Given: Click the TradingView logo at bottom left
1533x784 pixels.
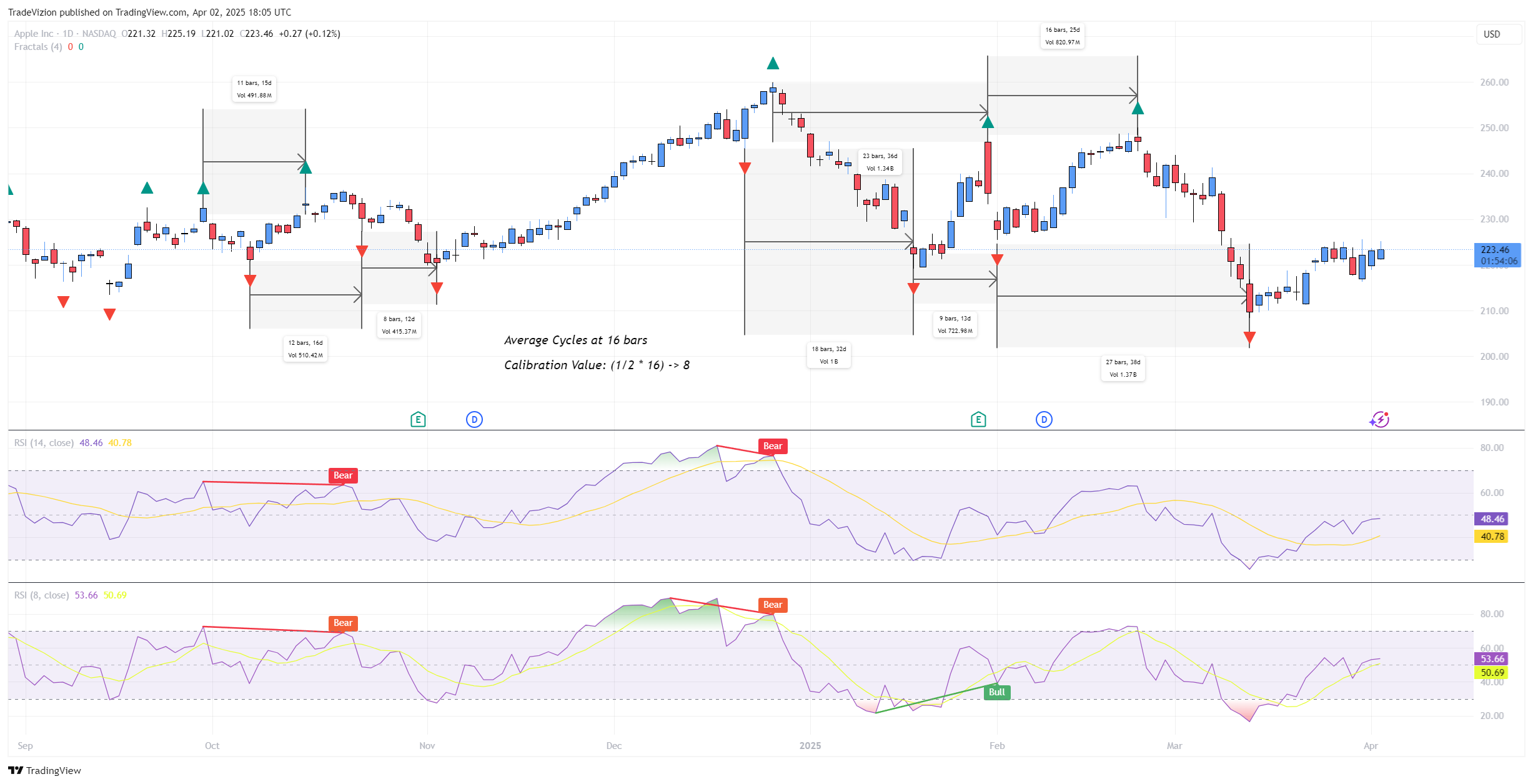Looking at the screenshot, I should (44, 770).
